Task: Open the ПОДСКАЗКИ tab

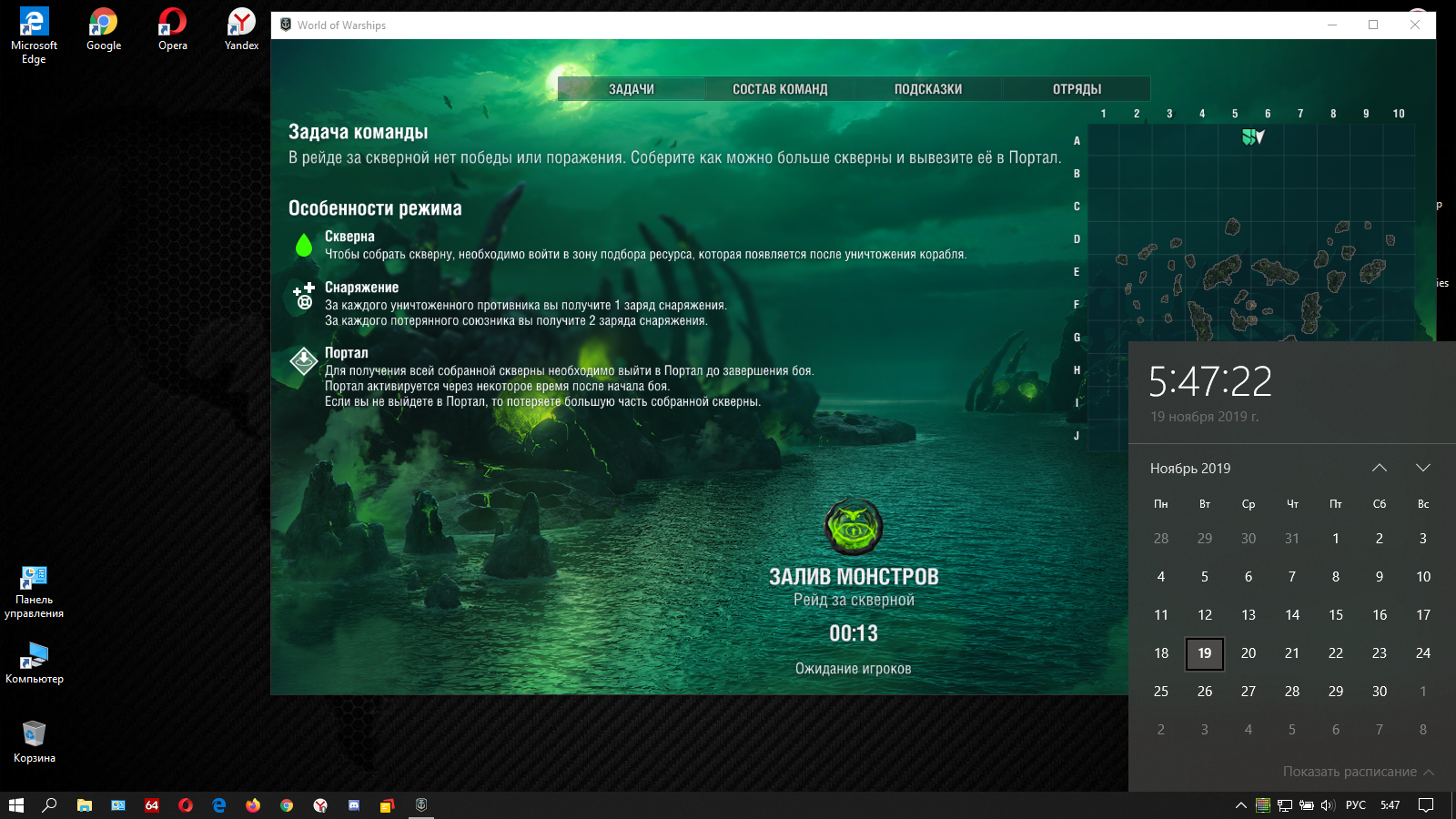Action: point(928,89)
